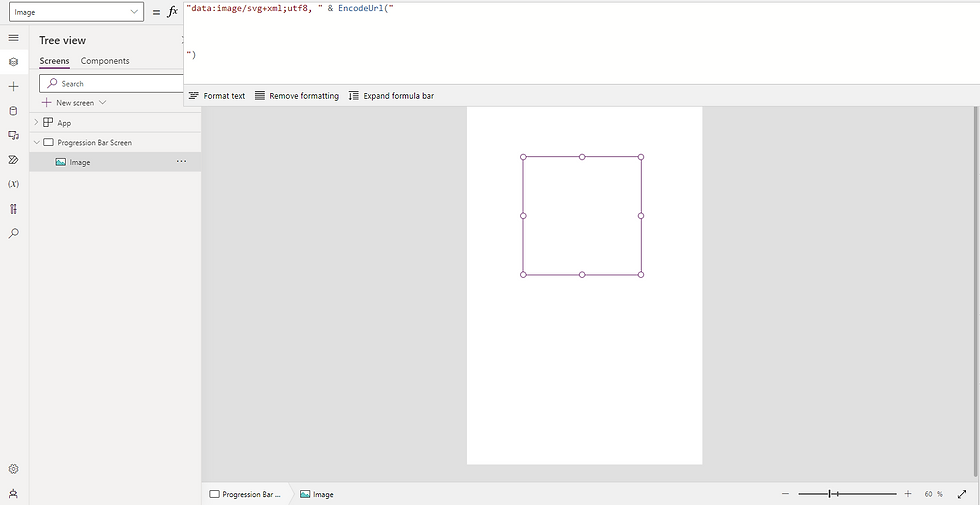Screen dimensions: 980x505
Task: Click the Remove formatting button
Action: pyautogui.click(x=297, y=96)
